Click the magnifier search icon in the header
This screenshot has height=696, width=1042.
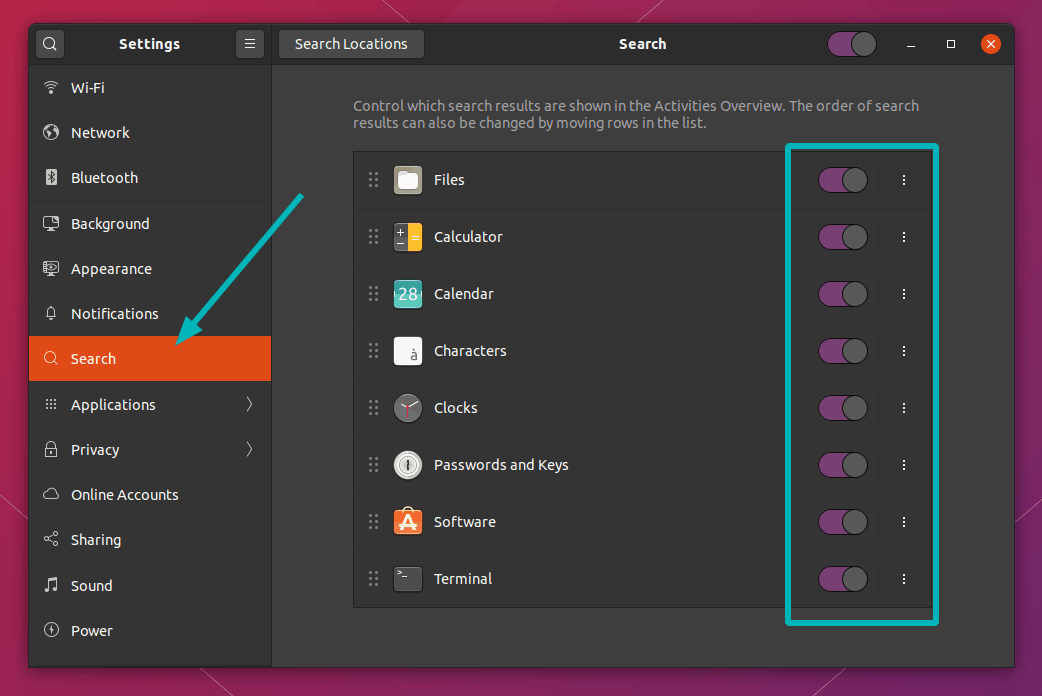(49, 44)
